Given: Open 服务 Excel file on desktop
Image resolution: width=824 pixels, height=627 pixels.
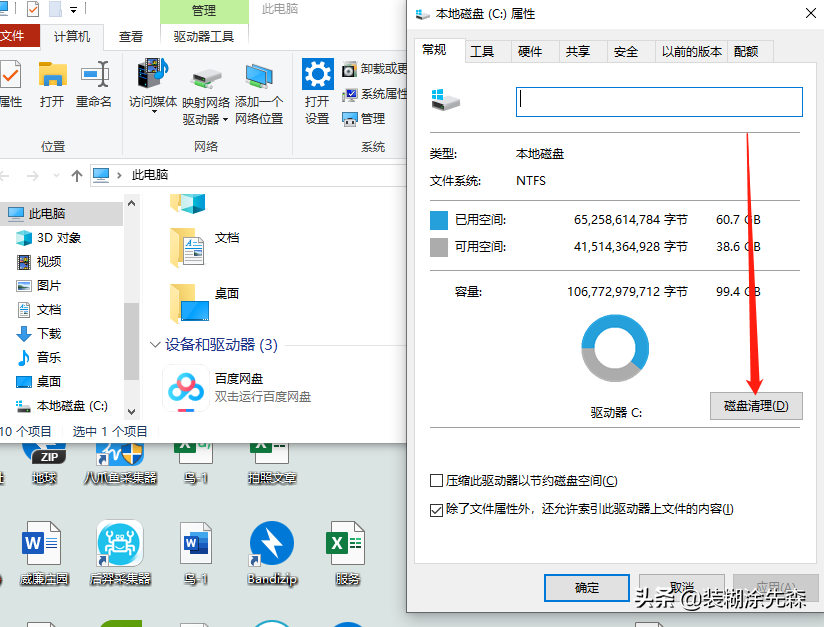Looking at the screenshot, I should (x=345, y=543).
